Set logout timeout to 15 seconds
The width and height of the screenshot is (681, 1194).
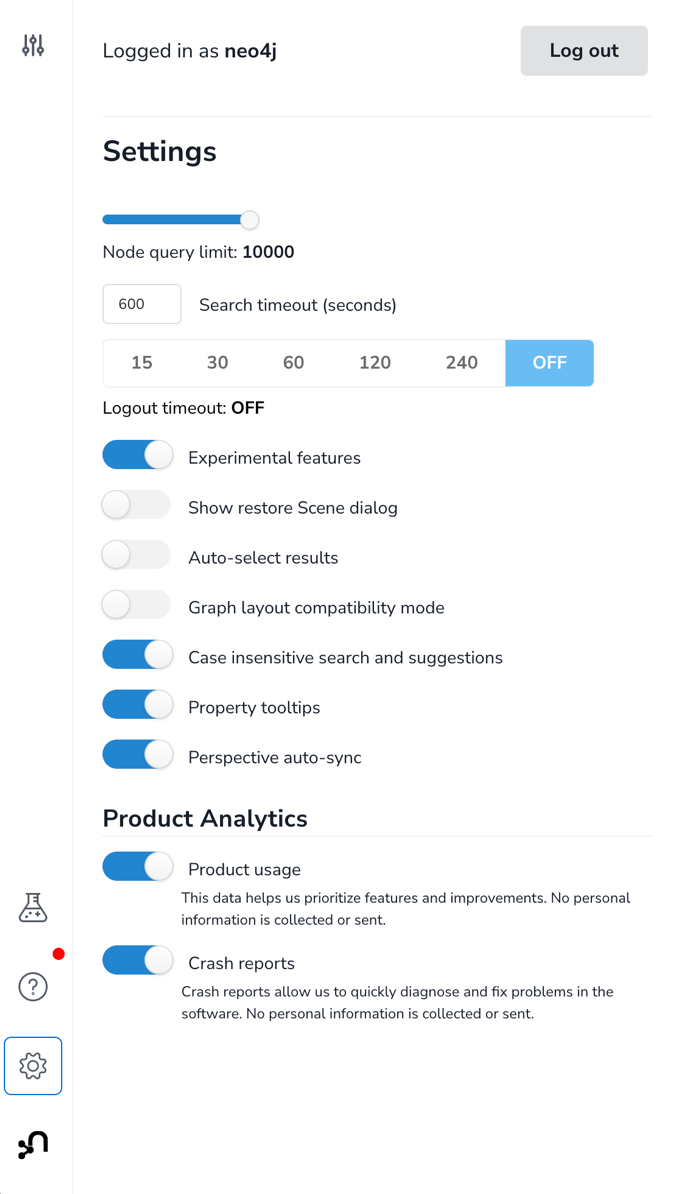click(142, 363)
